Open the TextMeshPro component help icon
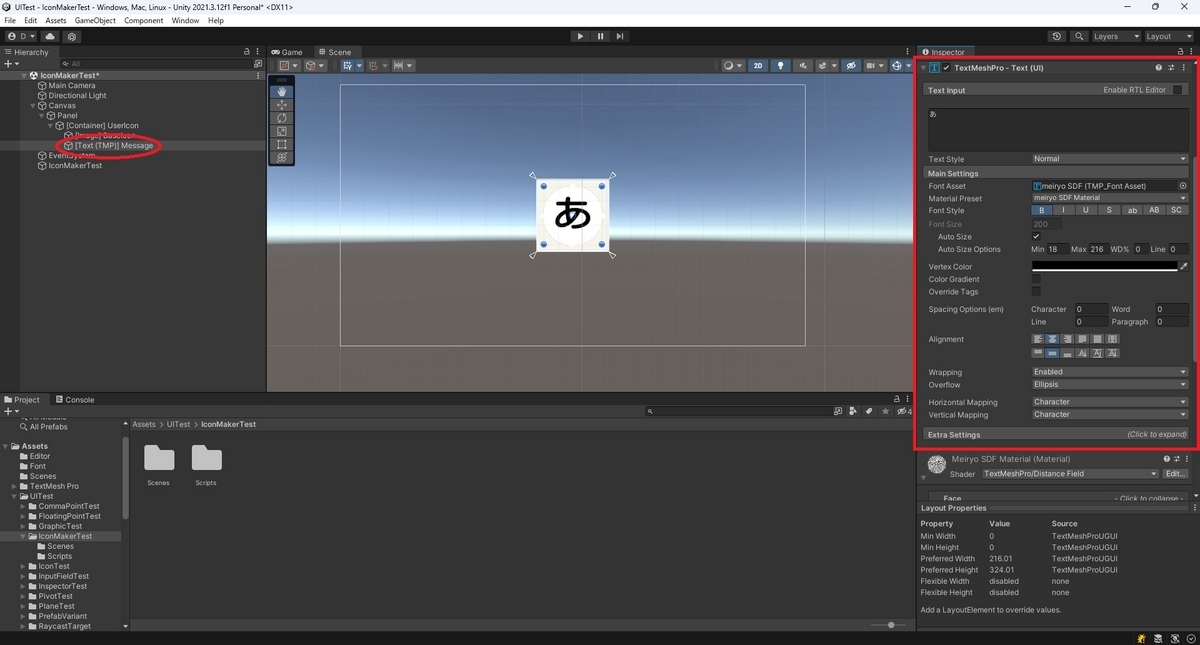Viewport: 1200px width, 645px height. pyautogui.click(x=1159, y=68)
